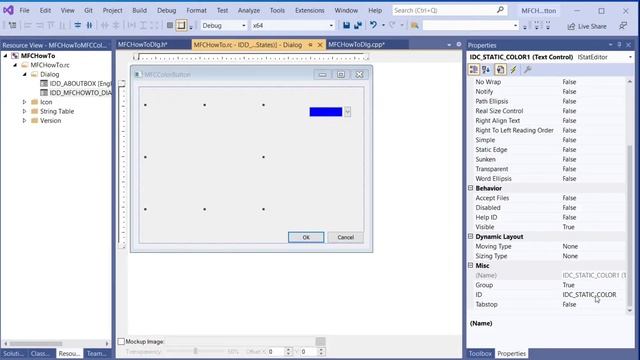Collapse the MFCHowTo.rc resource node
Viewport: 640px width, 360px height.
point(15,65)
